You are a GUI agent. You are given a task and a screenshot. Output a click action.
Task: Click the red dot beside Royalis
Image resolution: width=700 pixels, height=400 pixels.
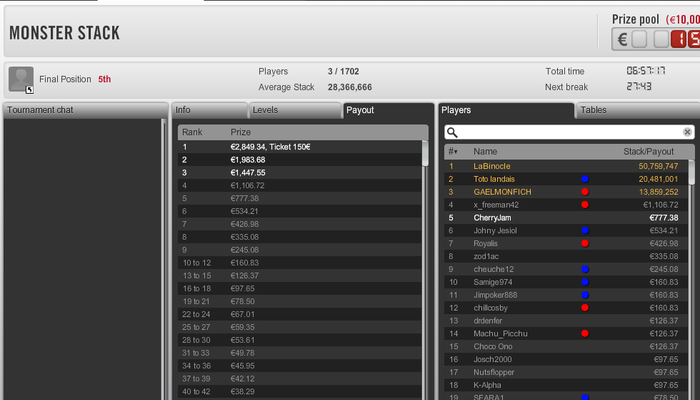click(585, 243)
